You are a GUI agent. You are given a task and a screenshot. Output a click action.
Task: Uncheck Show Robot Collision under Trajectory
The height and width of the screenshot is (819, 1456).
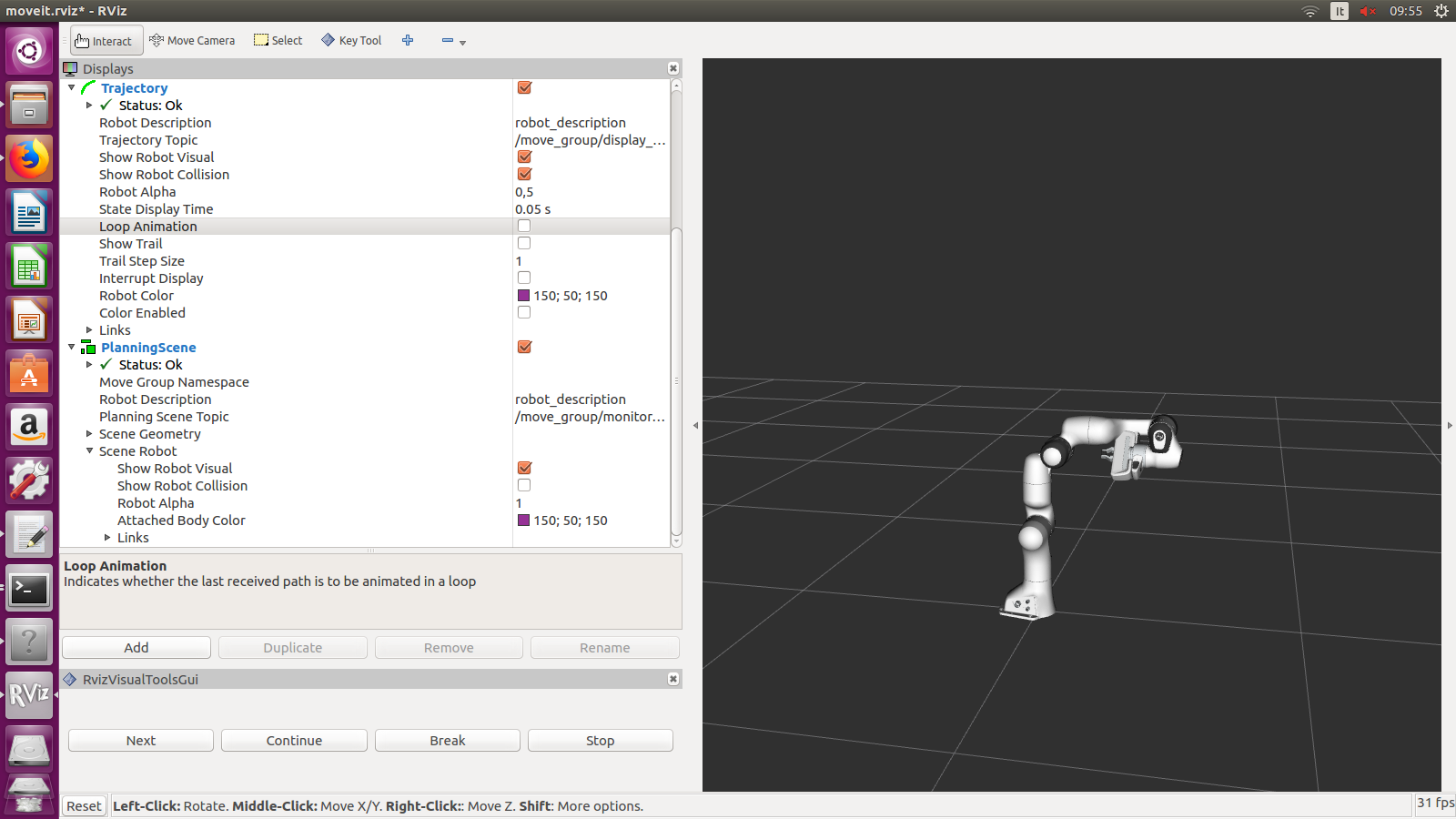523,174
